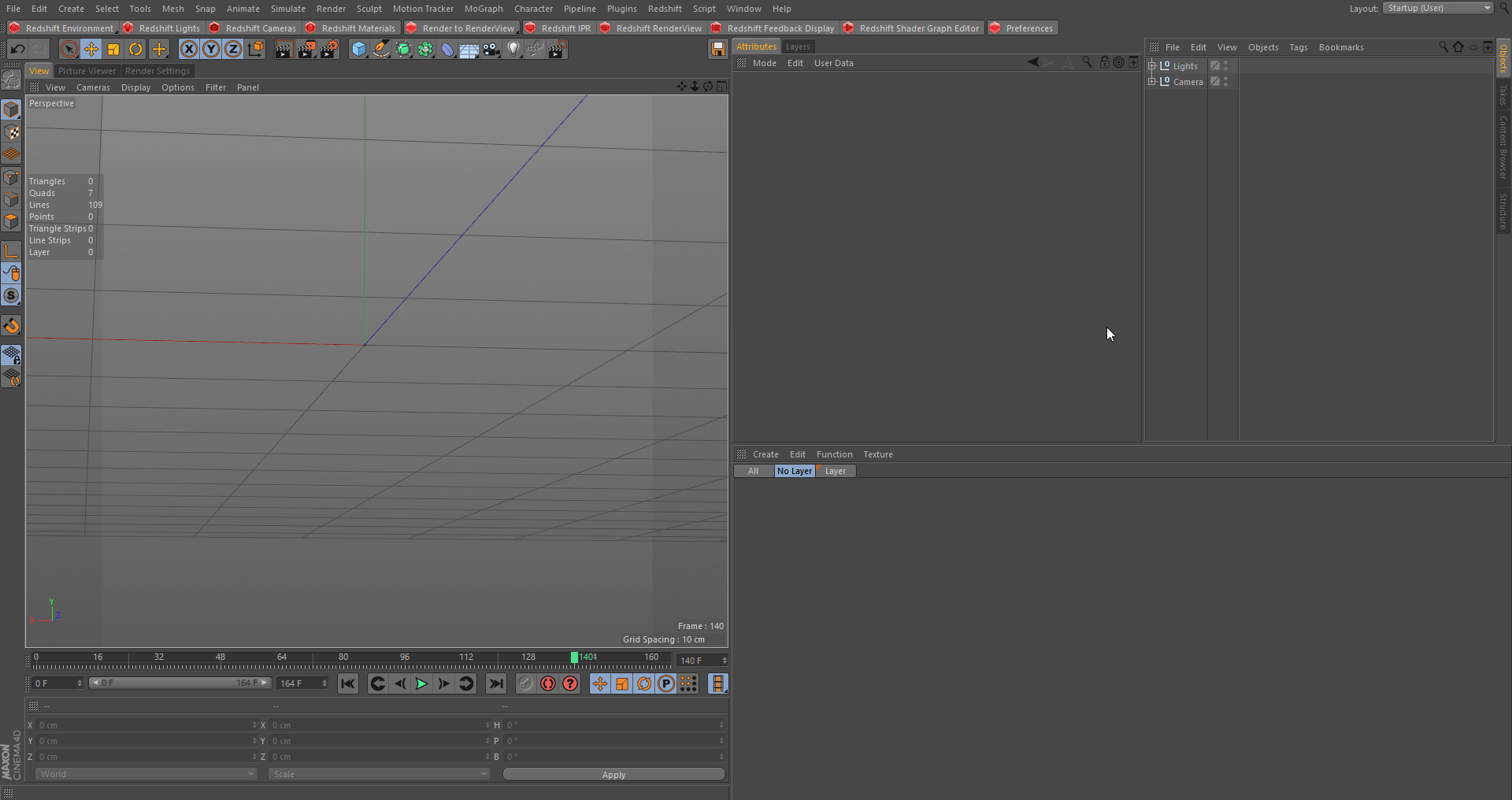This screenshot has height=800, width=1512.
Task: Open the MoGraph menu
Action: pos(484,9)
